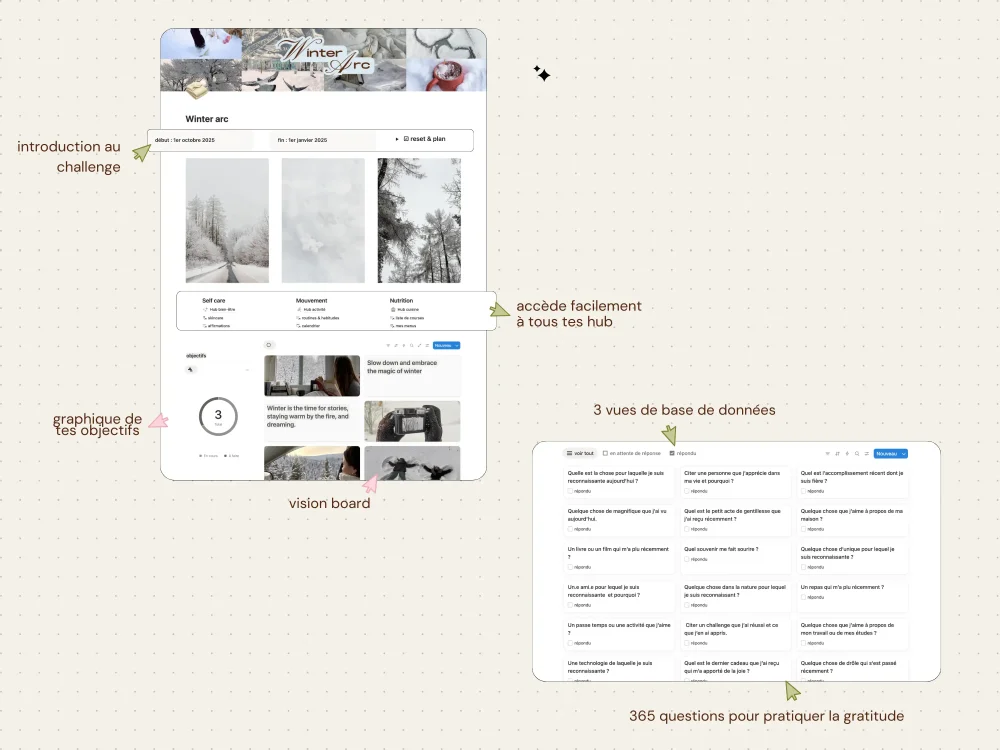The height and width of the screenshot is (750, 1000).
Task: Open the 'liste de courses' link
Action: point(407,318)
